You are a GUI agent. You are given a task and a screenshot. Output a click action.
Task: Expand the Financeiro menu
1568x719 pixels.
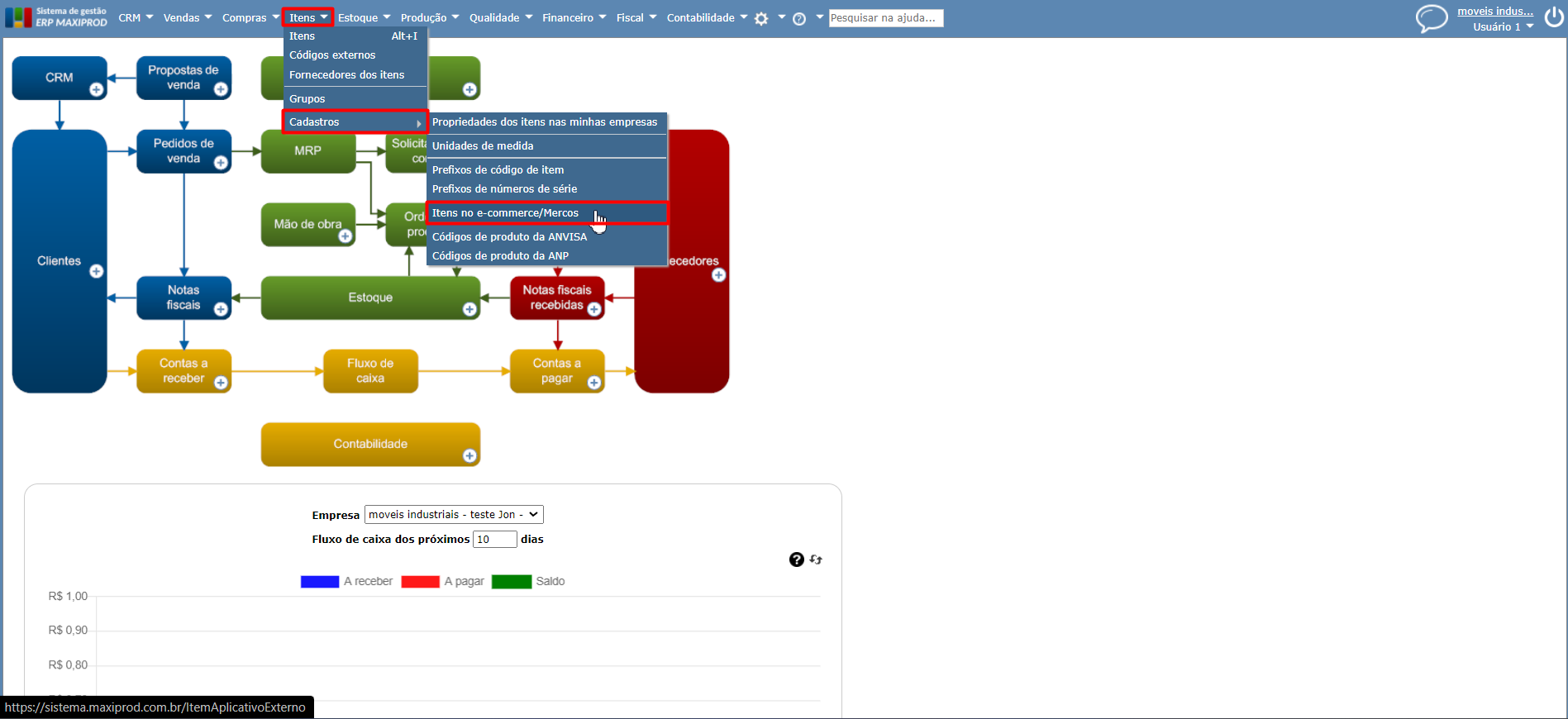(574, 17)
